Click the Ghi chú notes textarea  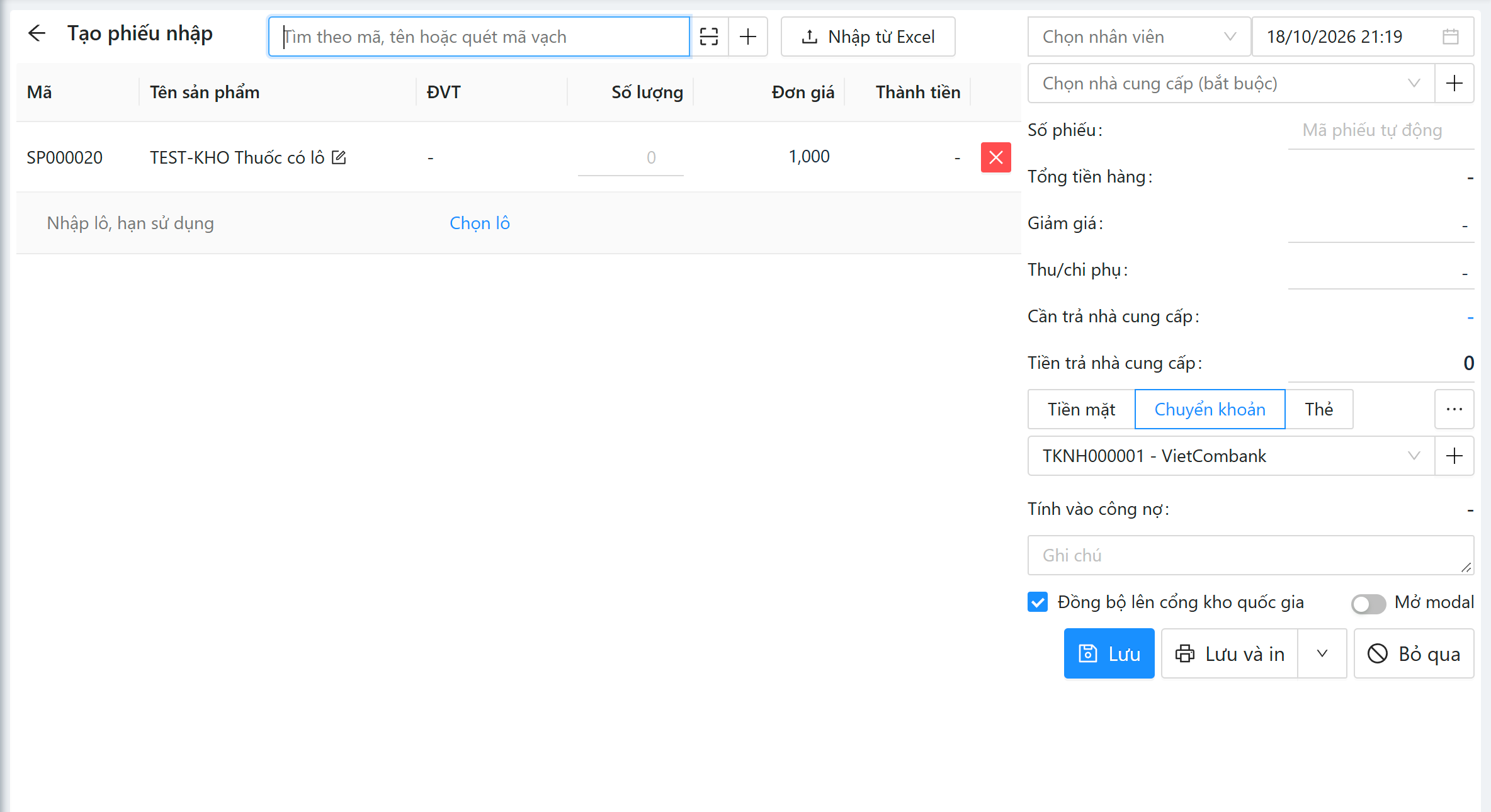point(1250,555)
